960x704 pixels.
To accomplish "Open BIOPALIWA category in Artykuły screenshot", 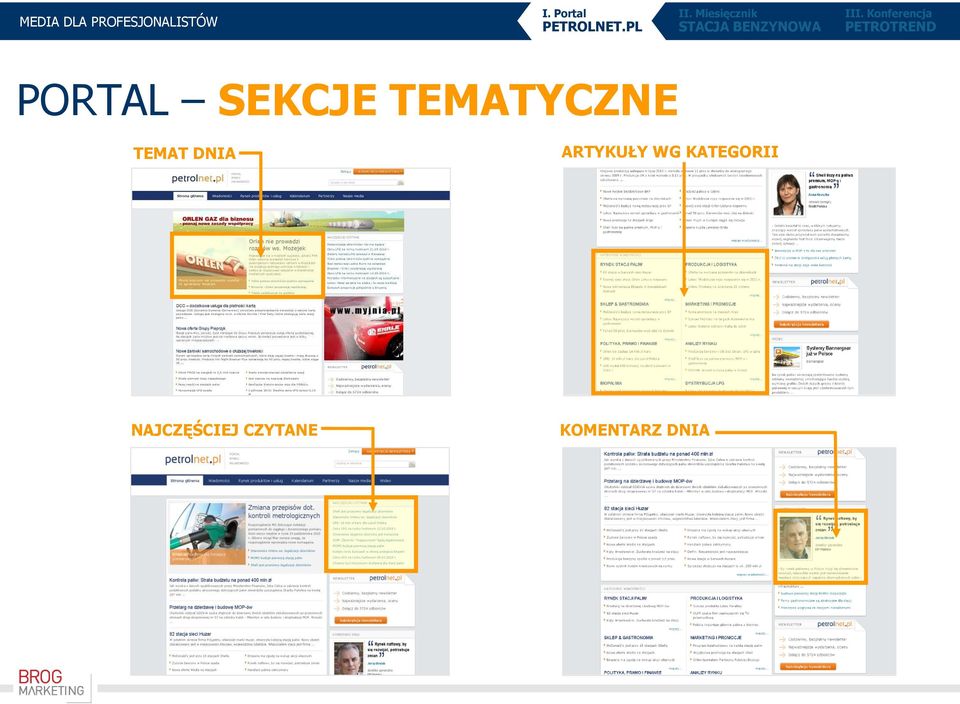I will coord(611,383).
